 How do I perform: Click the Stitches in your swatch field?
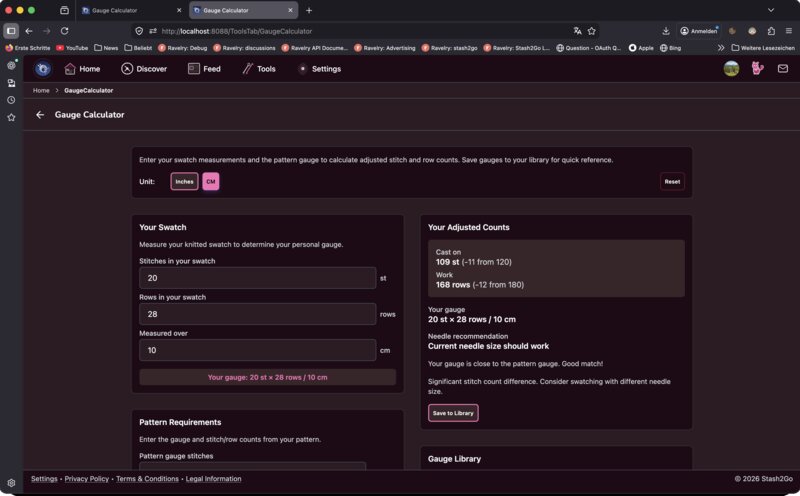tap(257, 278)
